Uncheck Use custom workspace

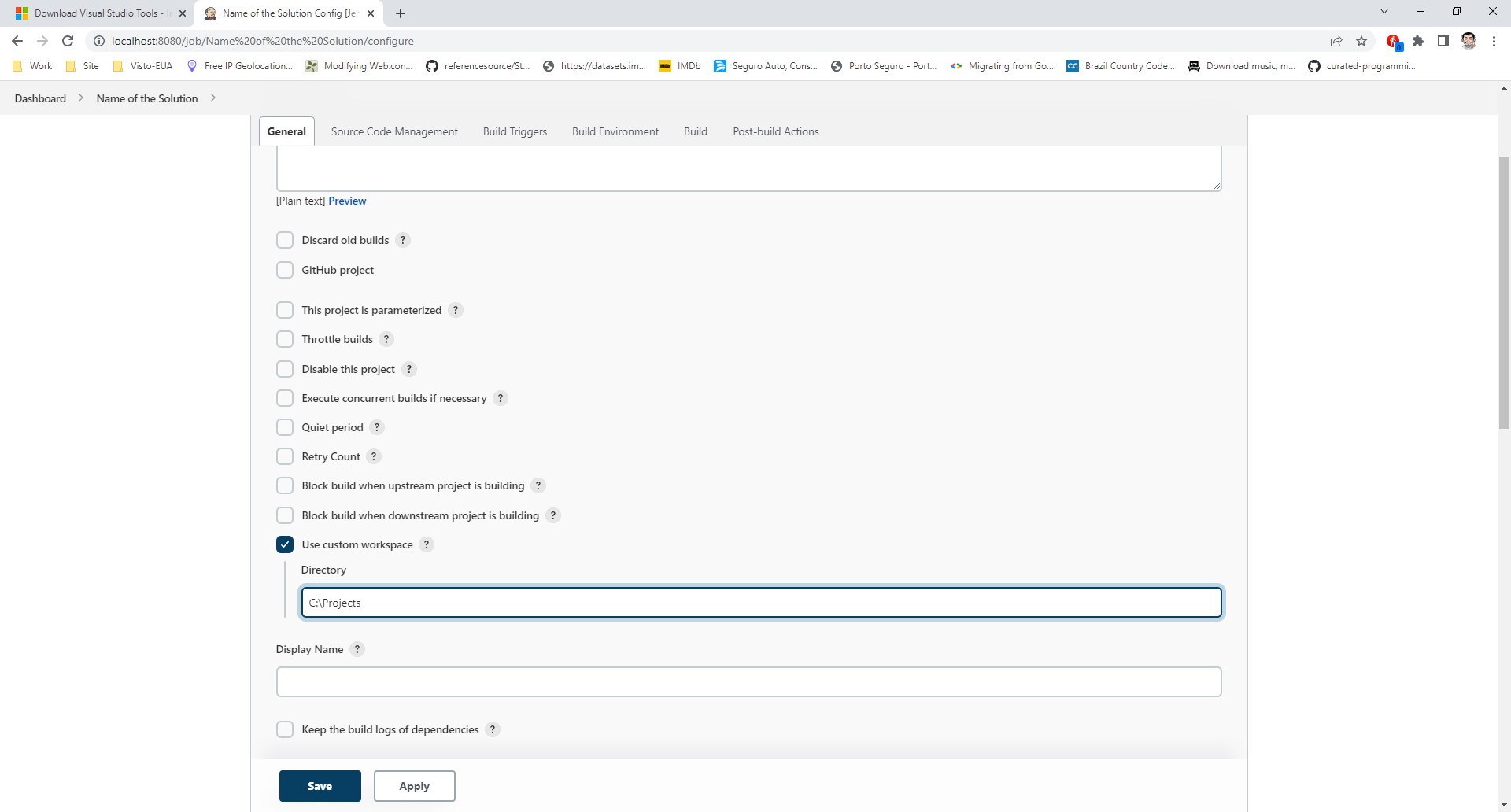click(285, 544)
